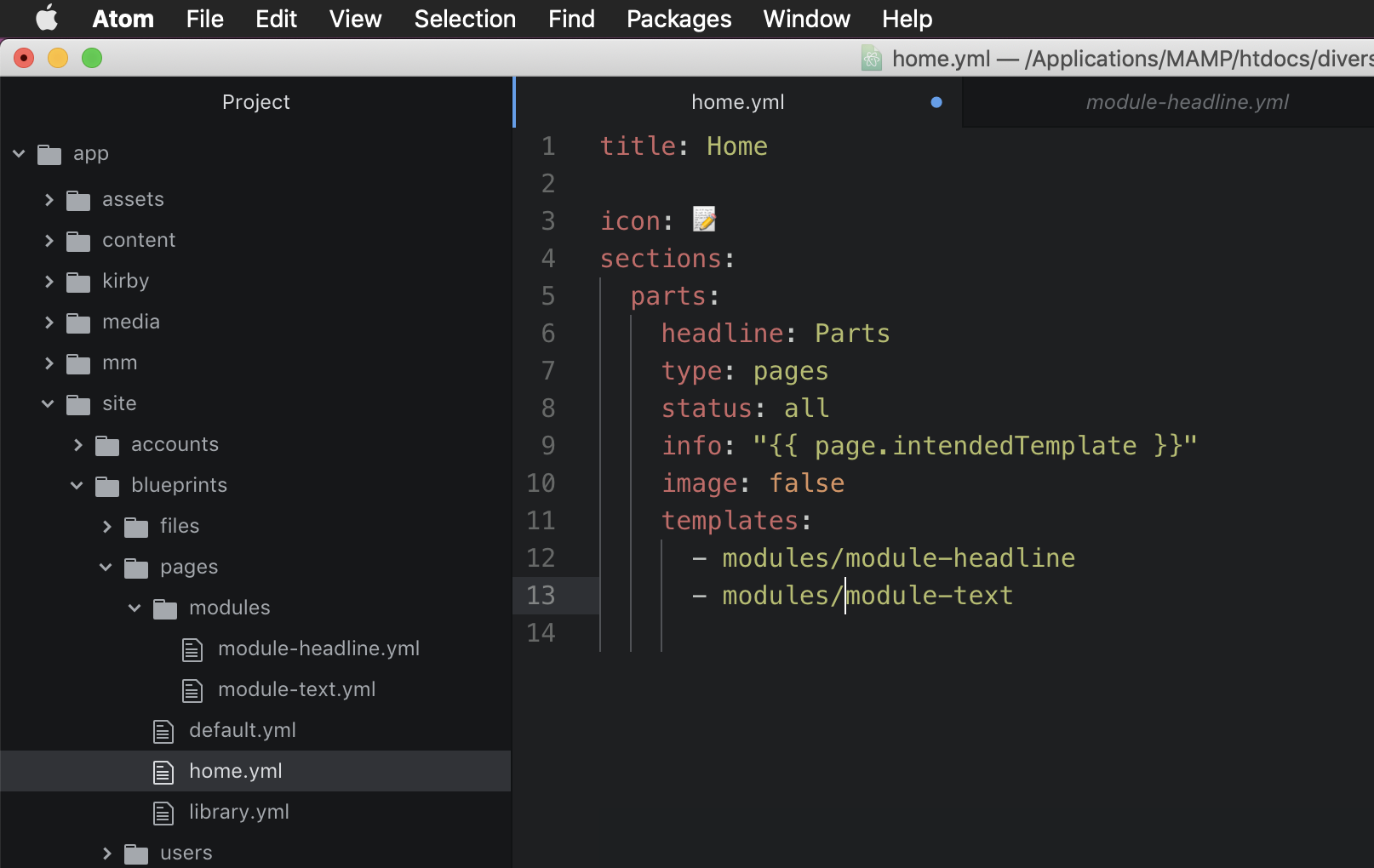This screenshot has height=868, width=1374.
Task: Click the accounts folder icon
Action: [x=107, y=446]
